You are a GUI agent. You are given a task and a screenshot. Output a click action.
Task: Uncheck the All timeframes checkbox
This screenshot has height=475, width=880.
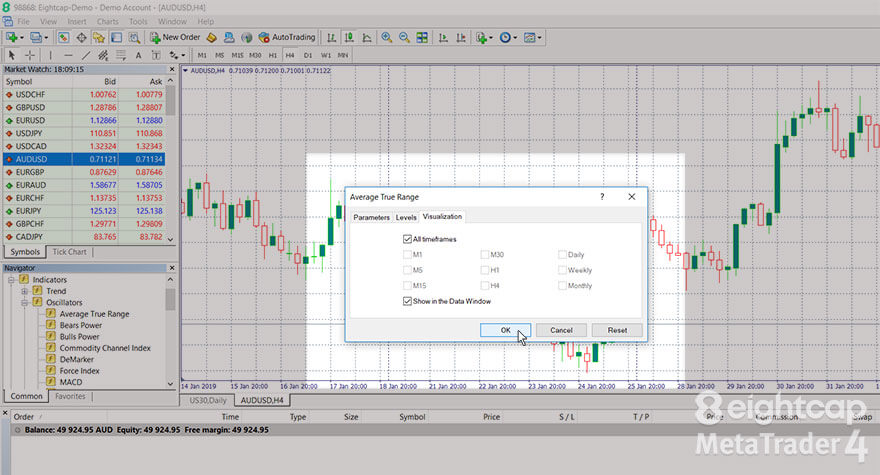pyautogui.click(x=407, y=239)
